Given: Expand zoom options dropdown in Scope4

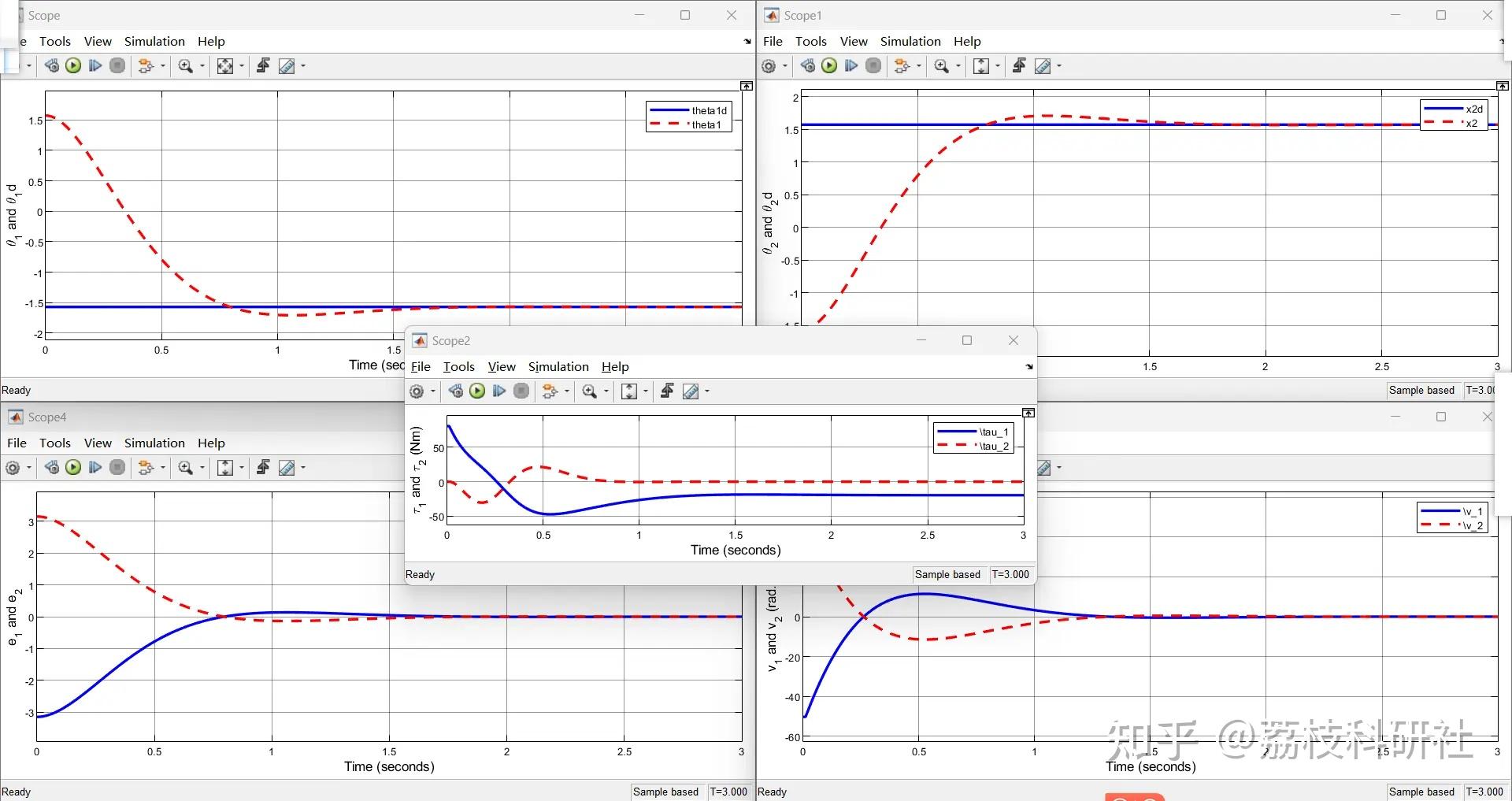Looking at the screenshot, I should [x=202, y=468].
